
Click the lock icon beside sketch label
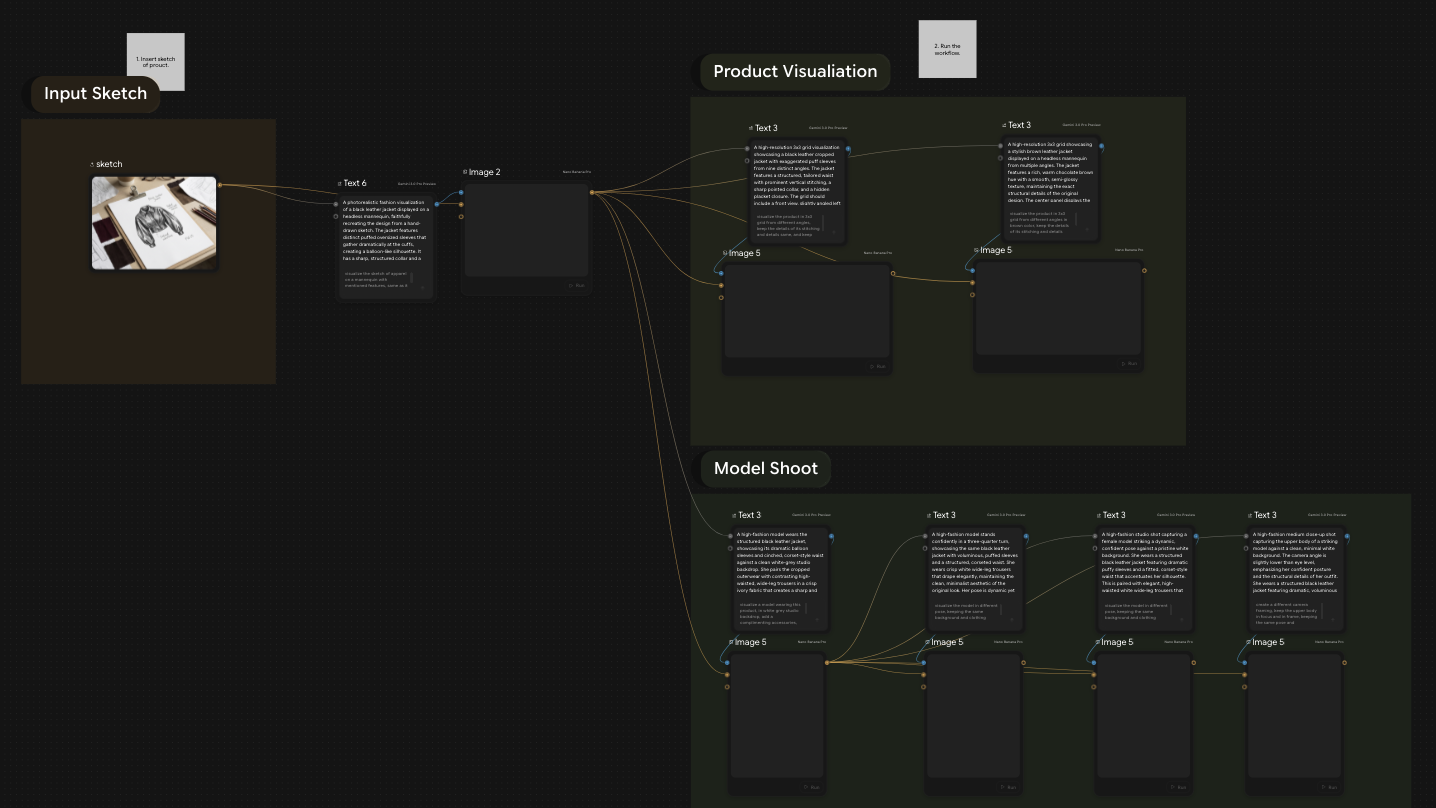tap(92, 164)
